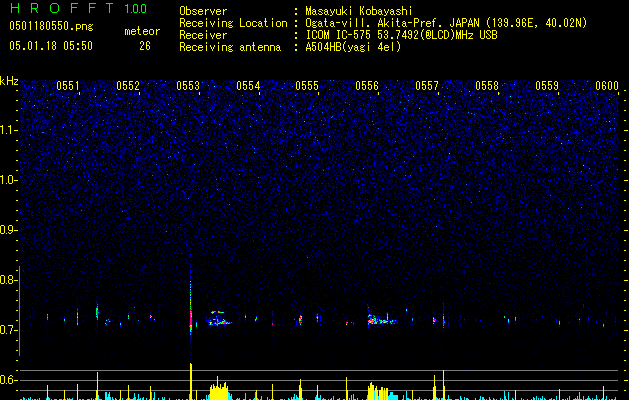Click the HROFFT 1.0.0 title text
This screenshot has width=629, height=400.
tap(78, 8)
